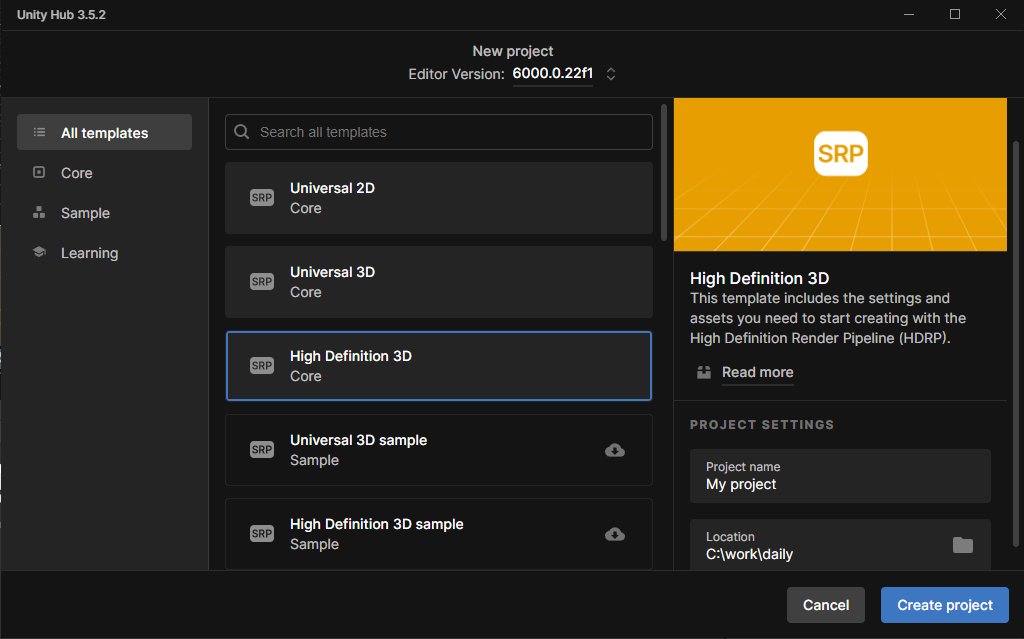Click the Sample category blocks icon
This screenshot has width=1024, height=639.
click(x=39, y=212)
